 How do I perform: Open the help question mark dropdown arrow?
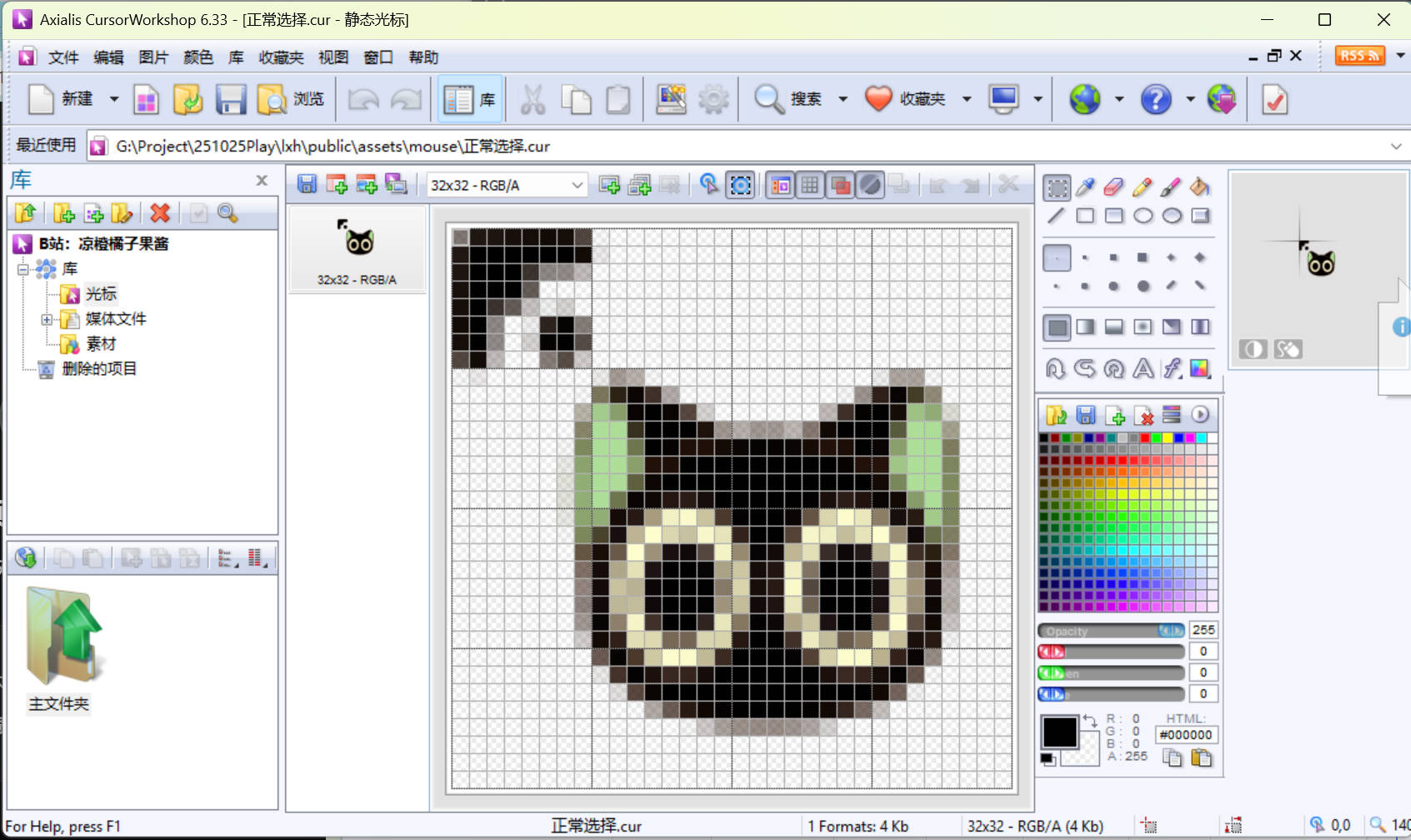tap(1190, 99)
